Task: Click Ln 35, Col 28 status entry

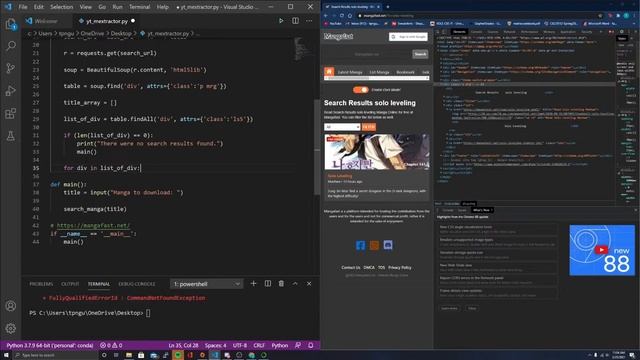Action: 183,345
